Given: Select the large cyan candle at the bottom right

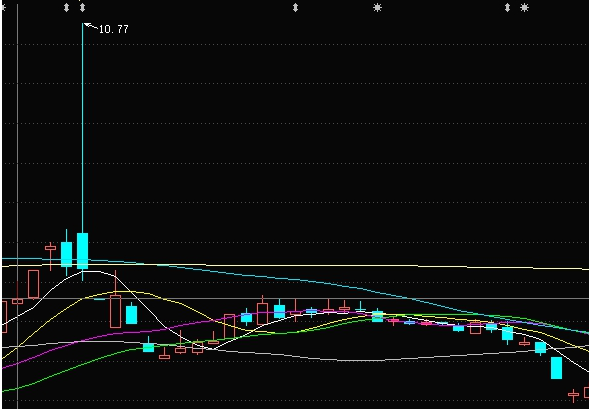Looking at the screenshot, I should 556,368.
